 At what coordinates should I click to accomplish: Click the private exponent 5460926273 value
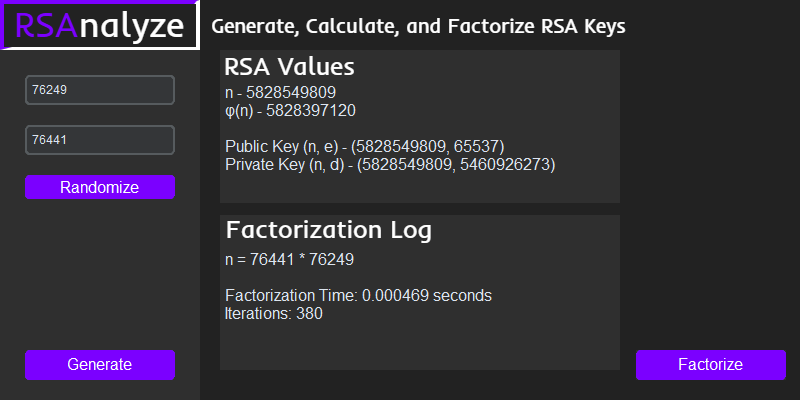(504, 163)
